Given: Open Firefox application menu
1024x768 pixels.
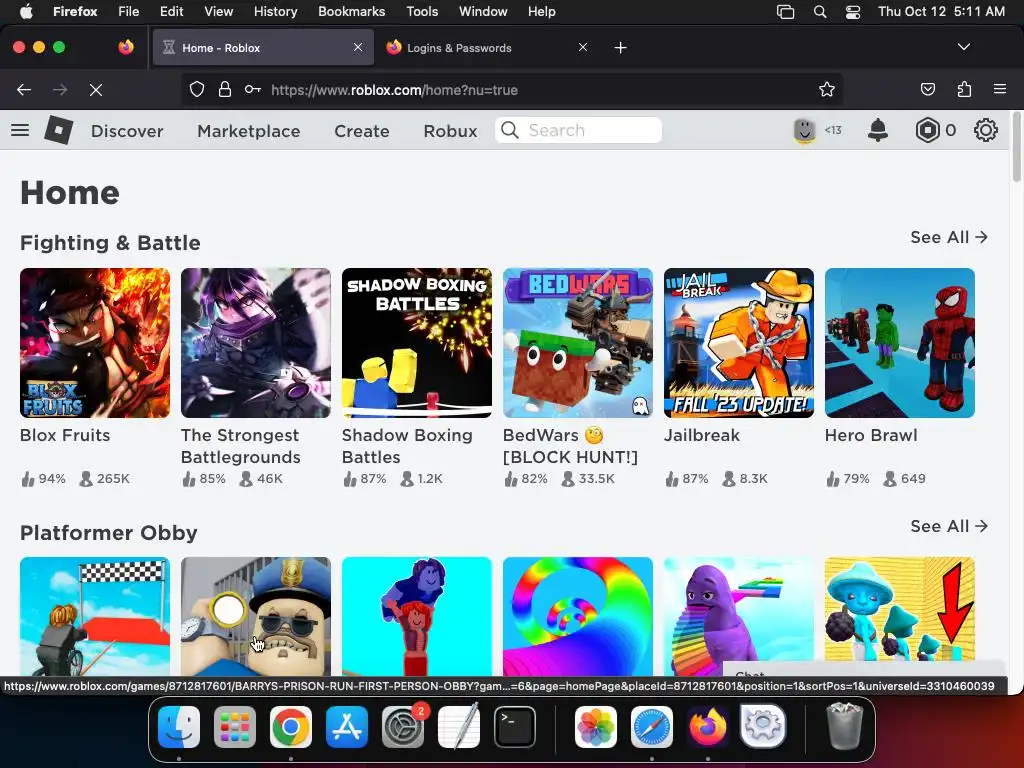Looking at the screenshot, I should coord(1000,89).
